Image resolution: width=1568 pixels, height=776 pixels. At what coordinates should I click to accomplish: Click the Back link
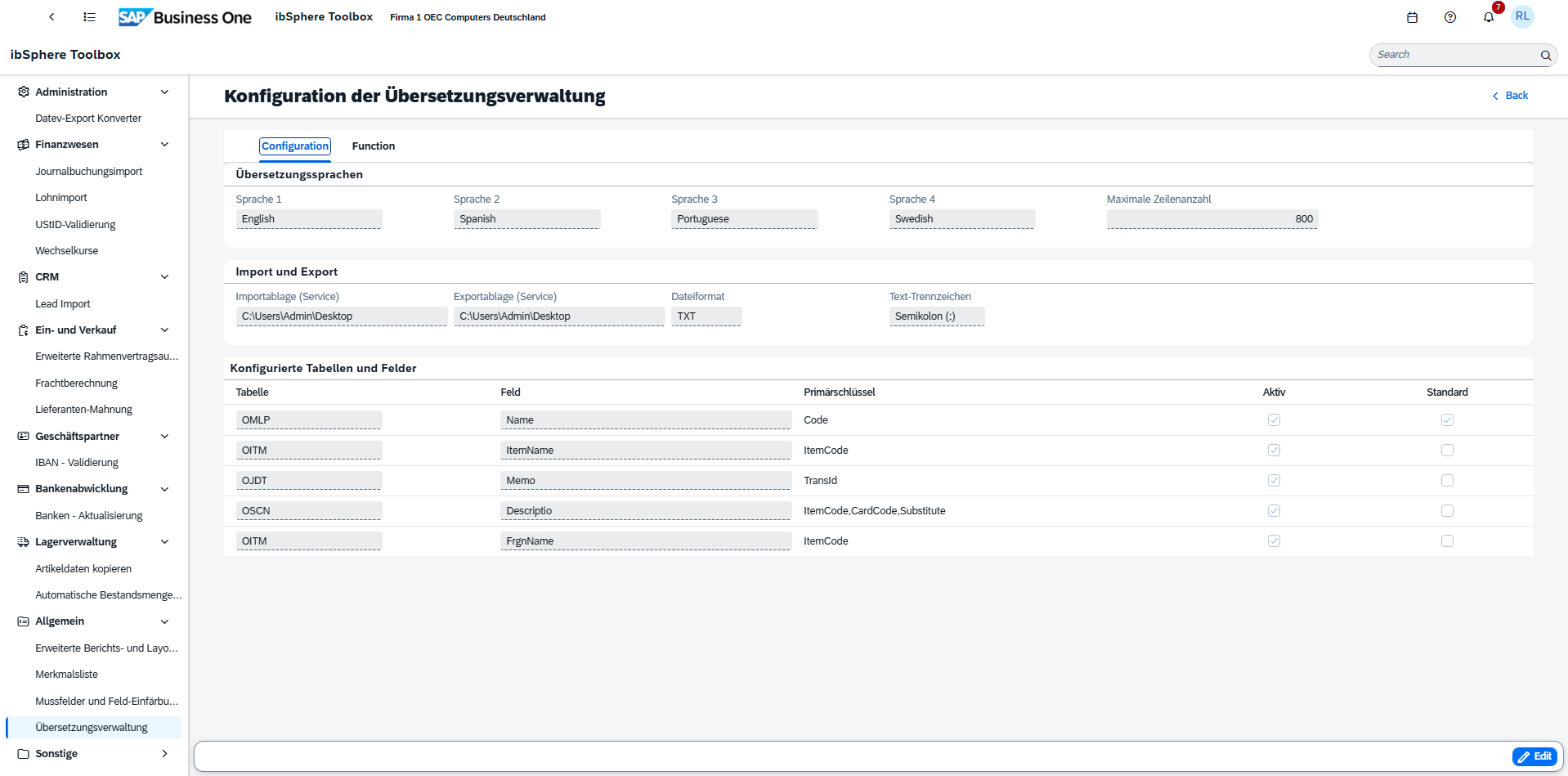tap(1510, 96)
